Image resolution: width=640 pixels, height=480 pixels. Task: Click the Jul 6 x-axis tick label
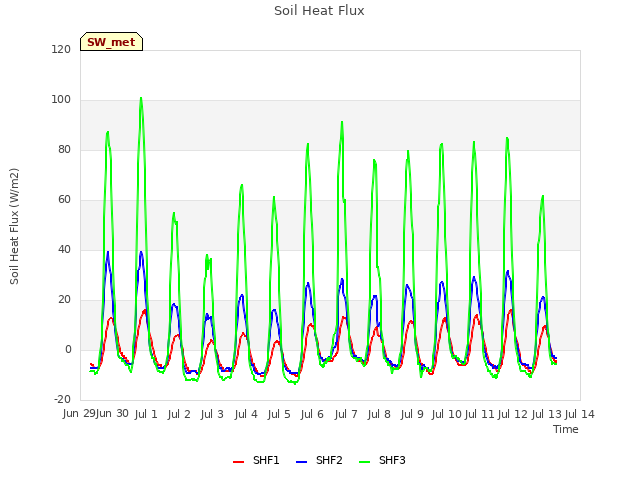click(x=312, y=414)
